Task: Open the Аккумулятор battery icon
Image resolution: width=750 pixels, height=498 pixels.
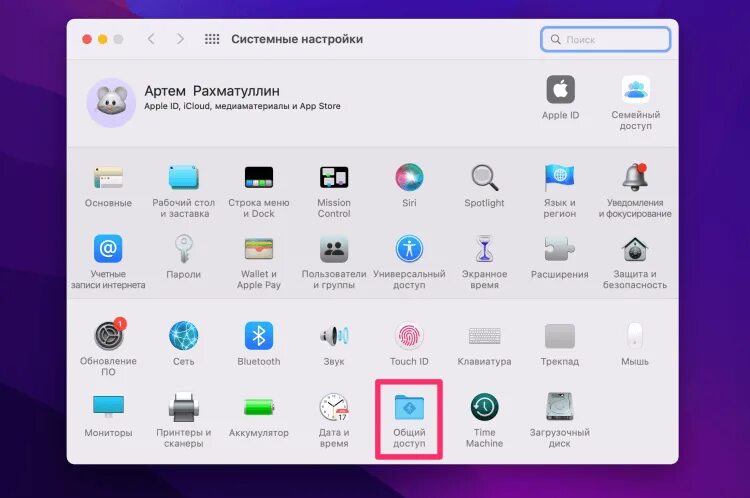Action: click(x=259, y=407)
